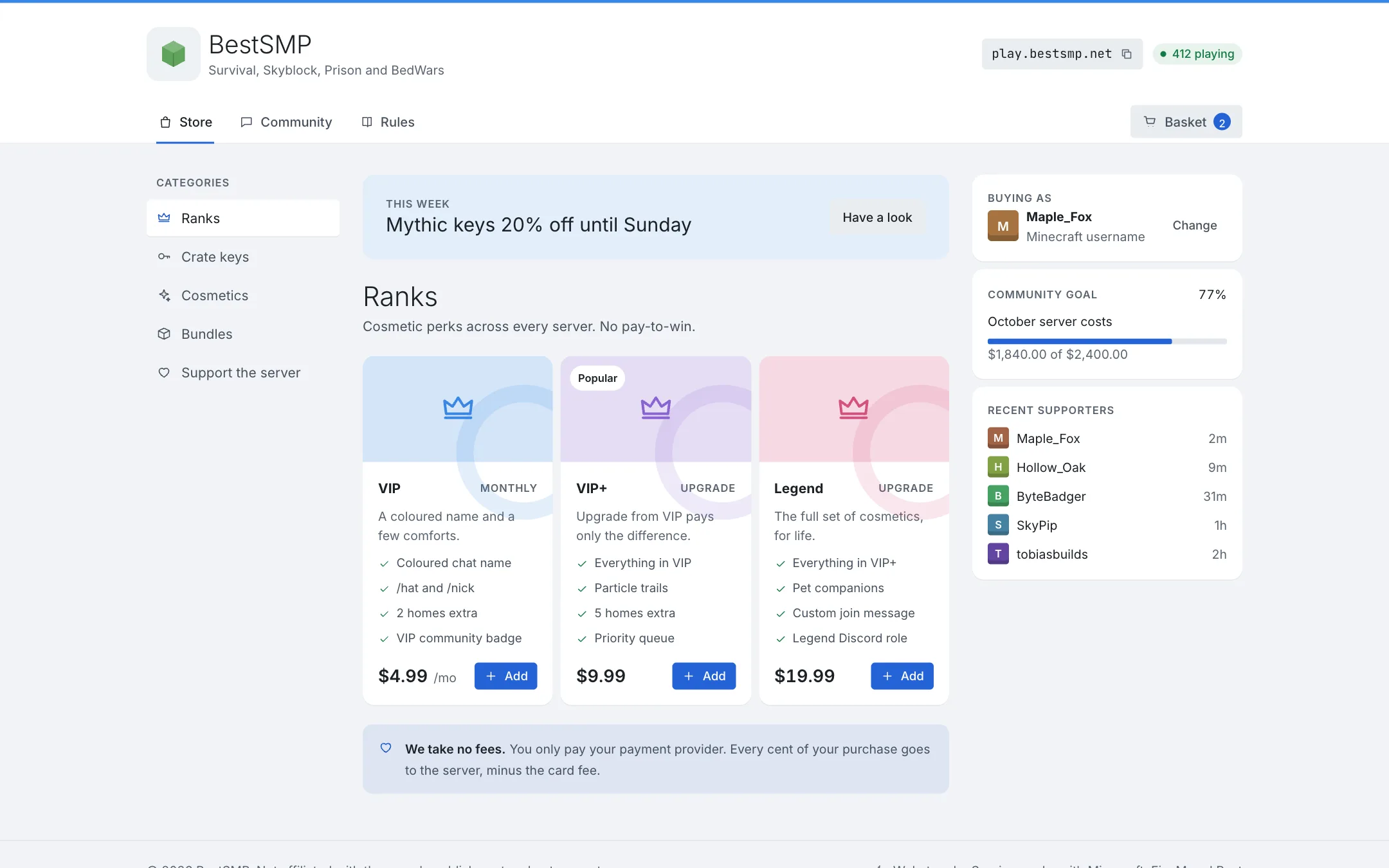This screenshot has height=868, width=1389.
Task: Click the VIP community badge perk
Action: (458, 638)
